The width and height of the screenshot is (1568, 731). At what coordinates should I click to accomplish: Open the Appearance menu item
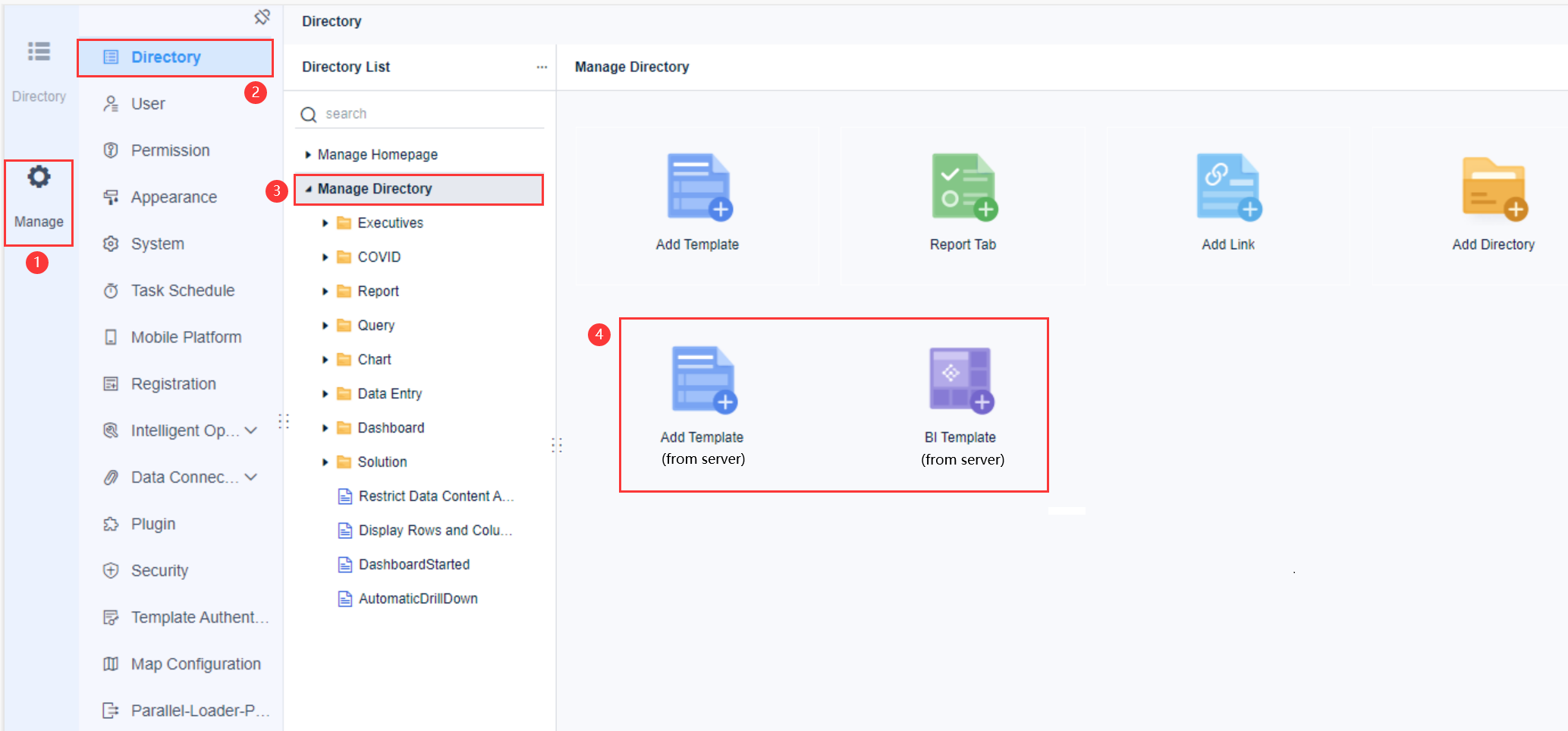point(175,197)
